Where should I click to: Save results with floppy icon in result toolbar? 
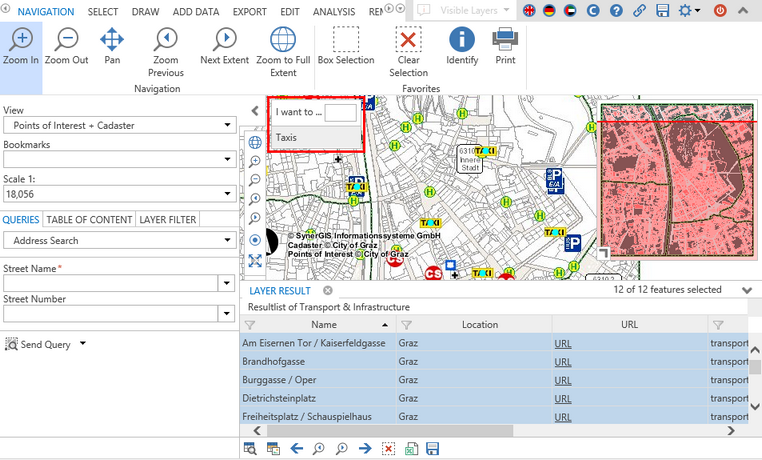[433, 448]
